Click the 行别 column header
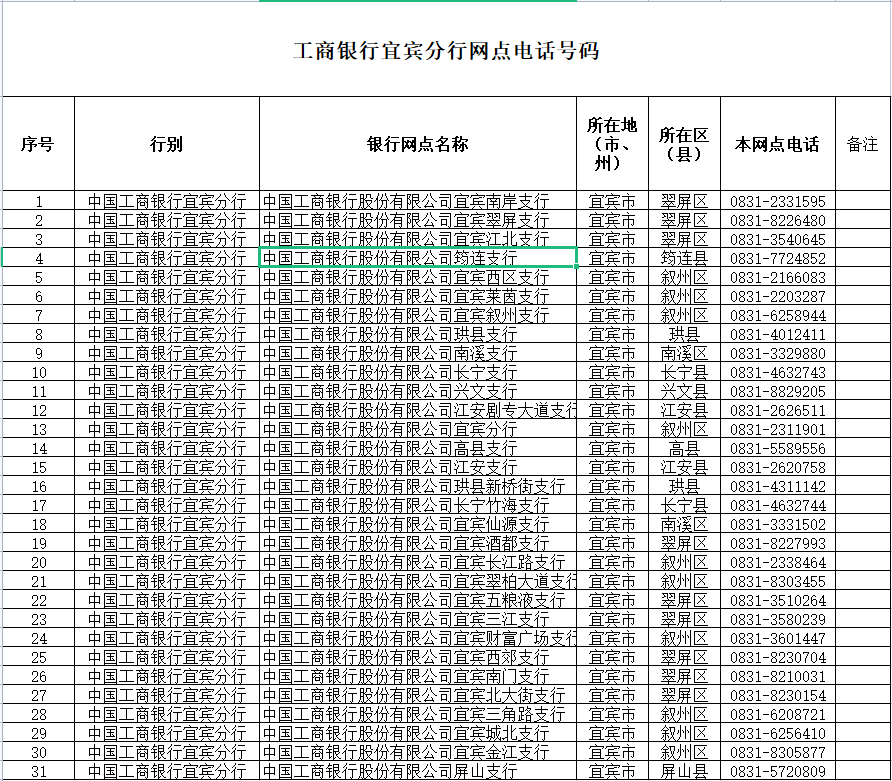Screen dimensions: 892x781 [x=167, y=143]
